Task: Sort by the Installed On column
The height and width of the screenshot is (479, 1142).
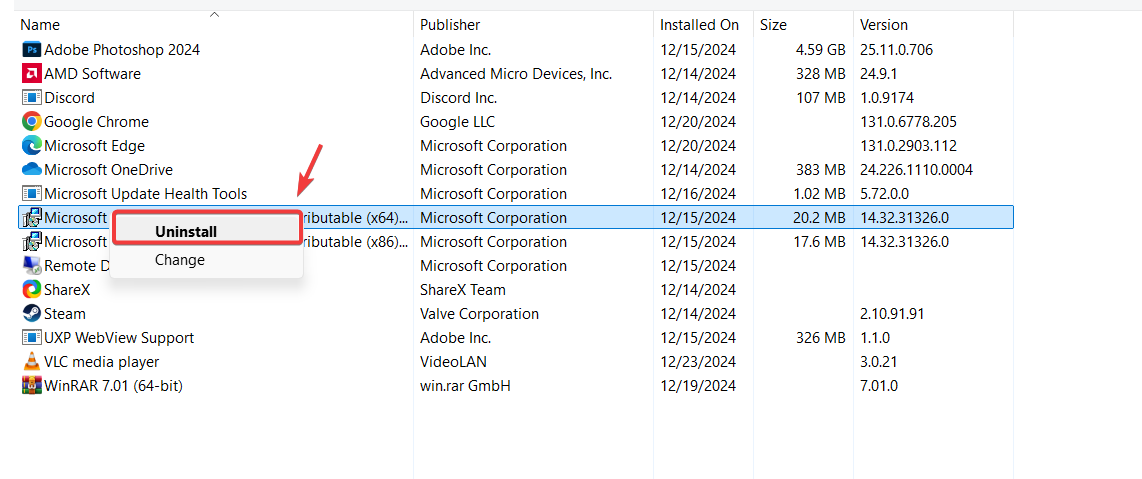Action: tap(699, 25)
